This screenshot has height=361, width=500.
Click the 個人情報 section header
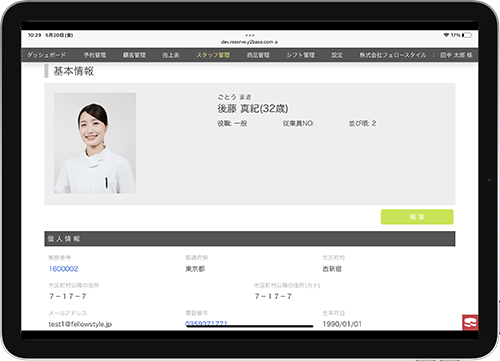pyautogui.click(x=250, y=239)
